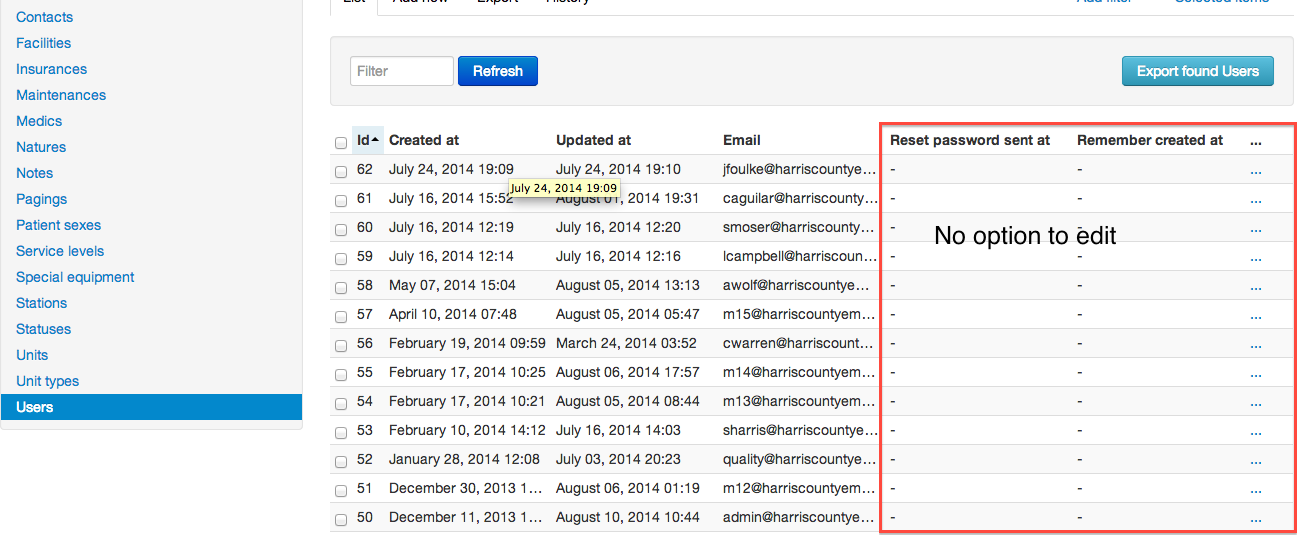Click Created at 'April 10, 2014 07:48'
The image size is (1308, 540).
click(x=453, y=314)
